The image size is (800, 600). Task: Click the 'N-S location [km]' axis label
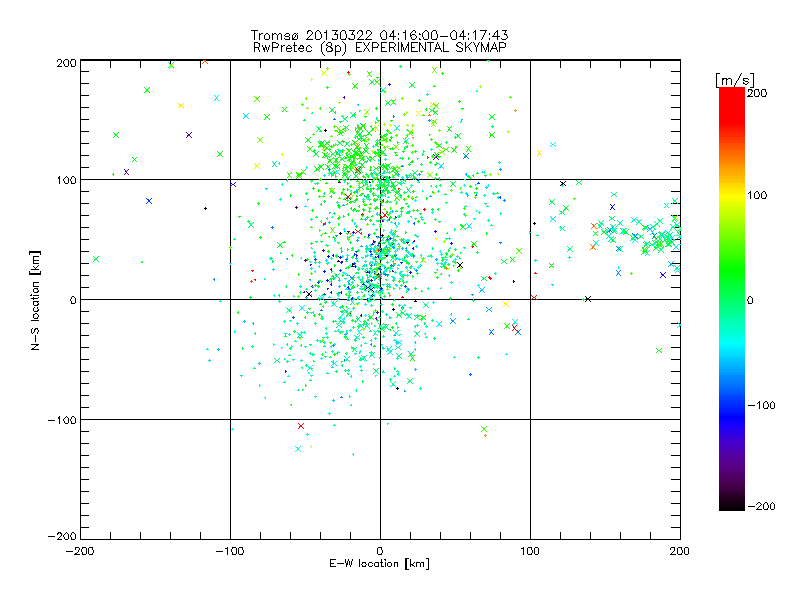point(35,300)
